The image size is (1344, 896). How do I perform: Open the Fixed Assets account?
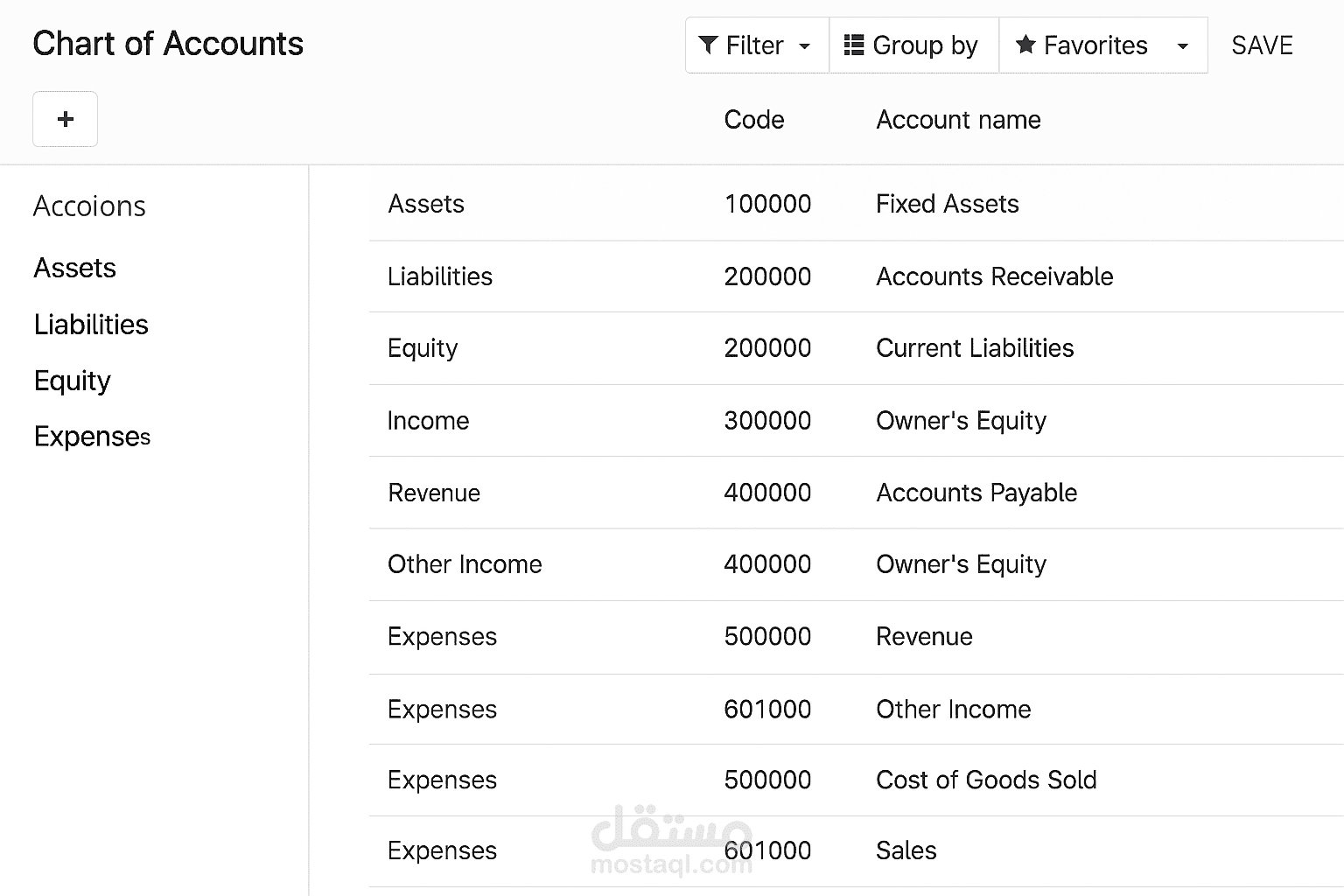point(948,204)
